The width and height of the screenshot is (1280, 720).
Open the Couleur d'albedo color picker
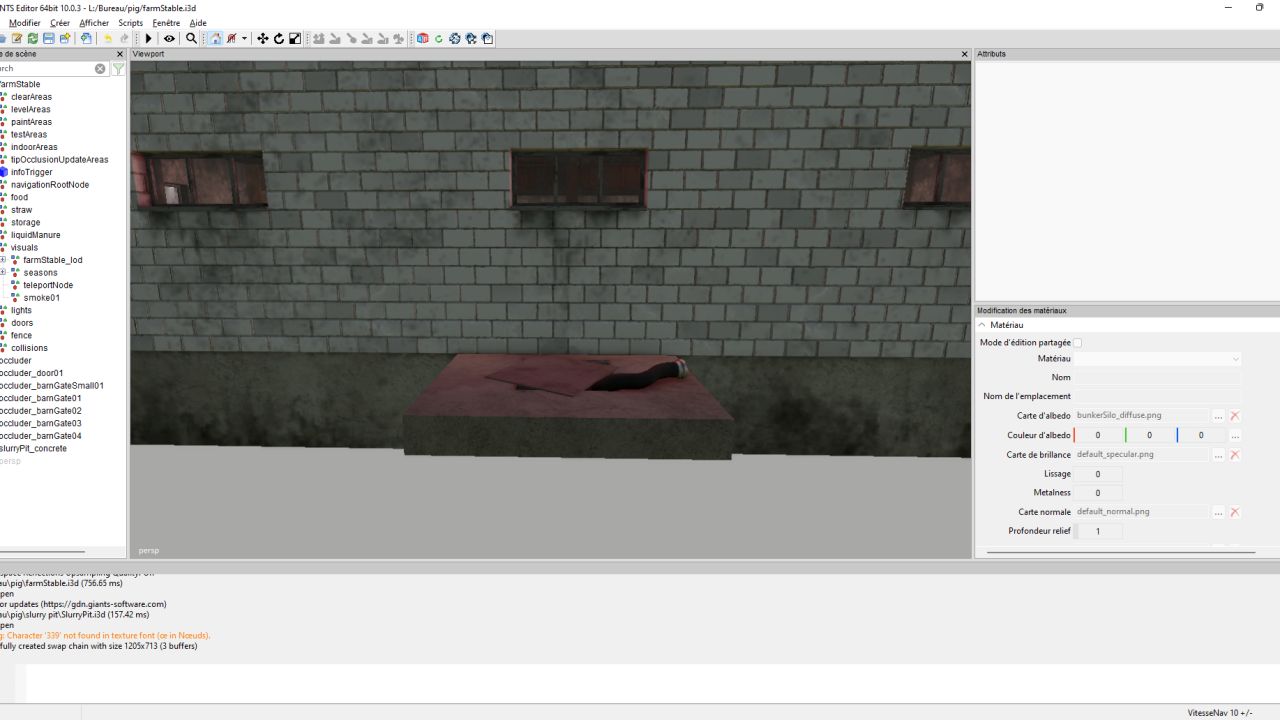tap(1235, 436)
